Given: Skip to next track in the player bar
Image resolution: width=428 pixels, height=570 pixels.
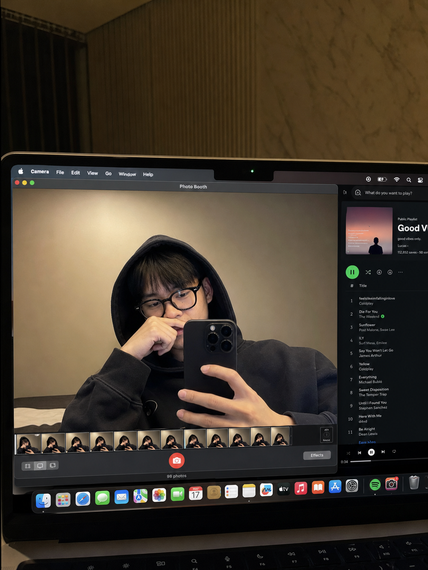Looking at the screenshot, I should 383,452.
